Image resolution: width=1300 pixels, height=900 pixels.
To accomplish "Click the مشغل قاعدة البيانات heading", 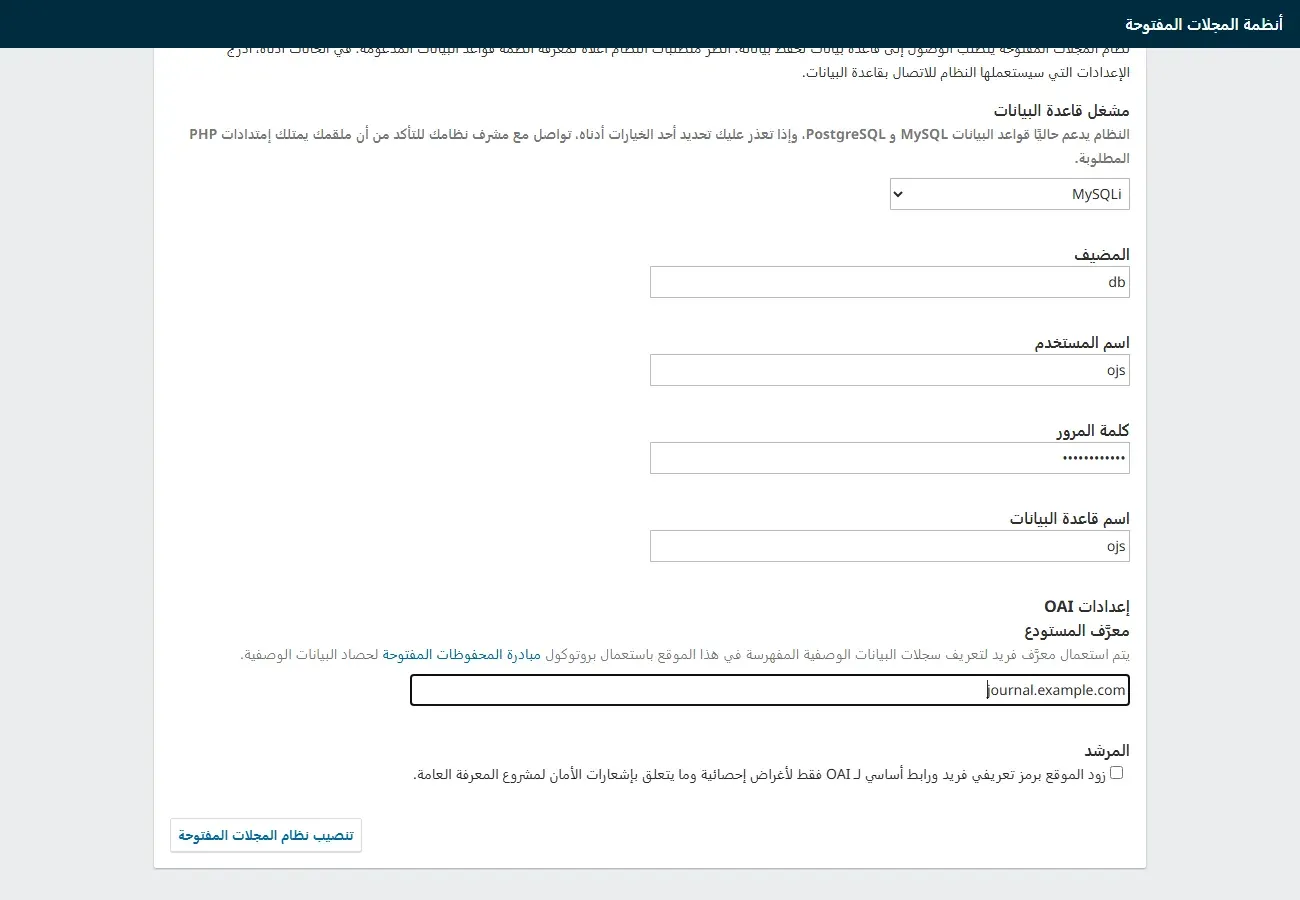I will pyautogui.click(x=1062, y=110).
